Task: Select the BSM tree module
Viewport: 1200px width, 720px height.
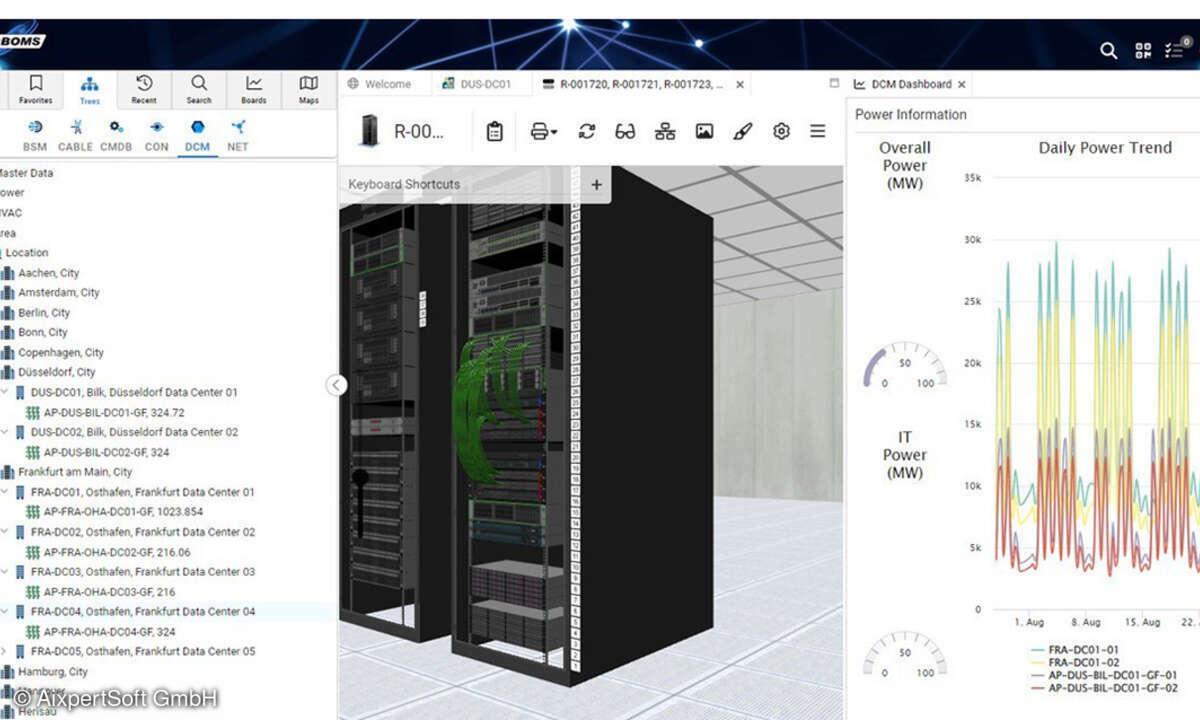Action: click(x=35, y=136)
